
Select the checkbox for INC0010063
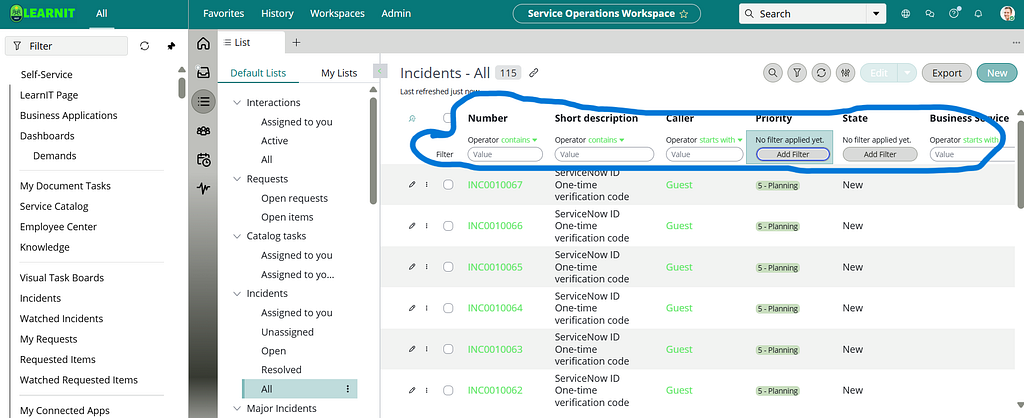pos(448,349)
